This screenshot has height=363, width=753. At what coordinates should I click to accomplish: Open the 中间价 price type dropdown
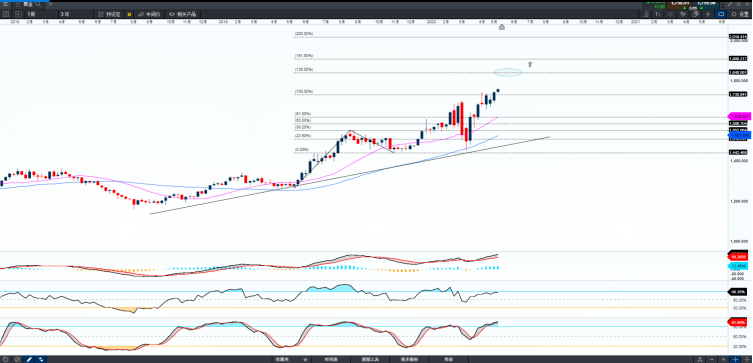coord(149,14)
